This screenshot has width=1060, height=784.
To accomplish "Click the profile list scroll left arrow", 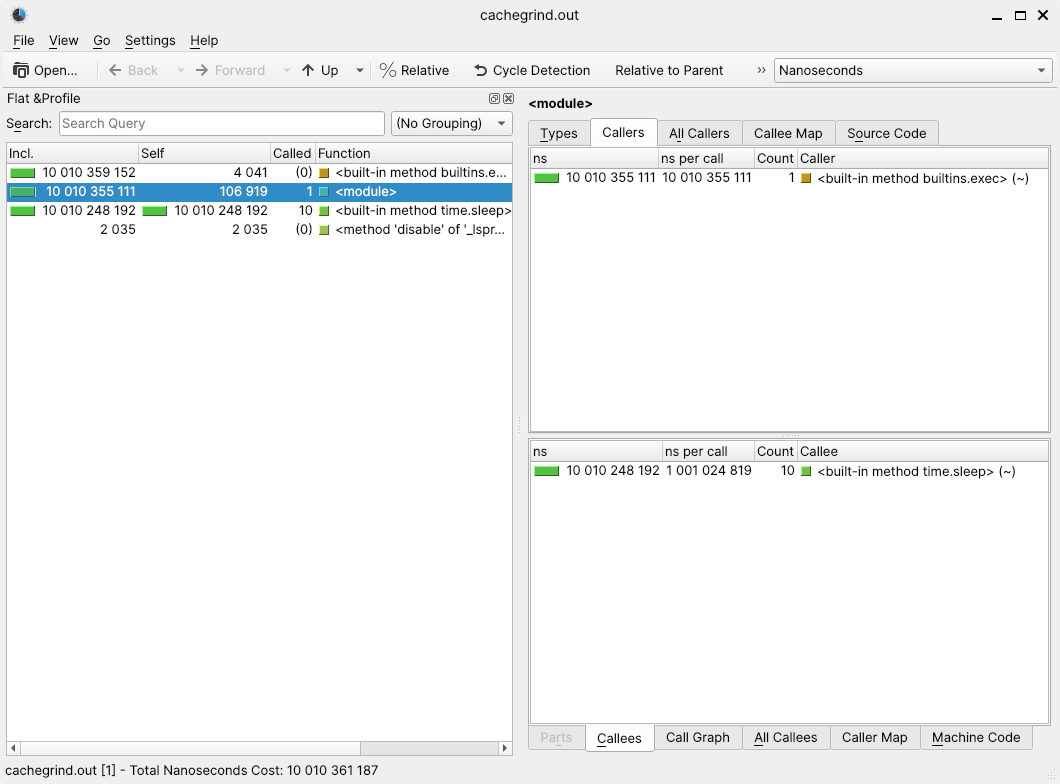I will pyautogui.click(x=13, y=748).
